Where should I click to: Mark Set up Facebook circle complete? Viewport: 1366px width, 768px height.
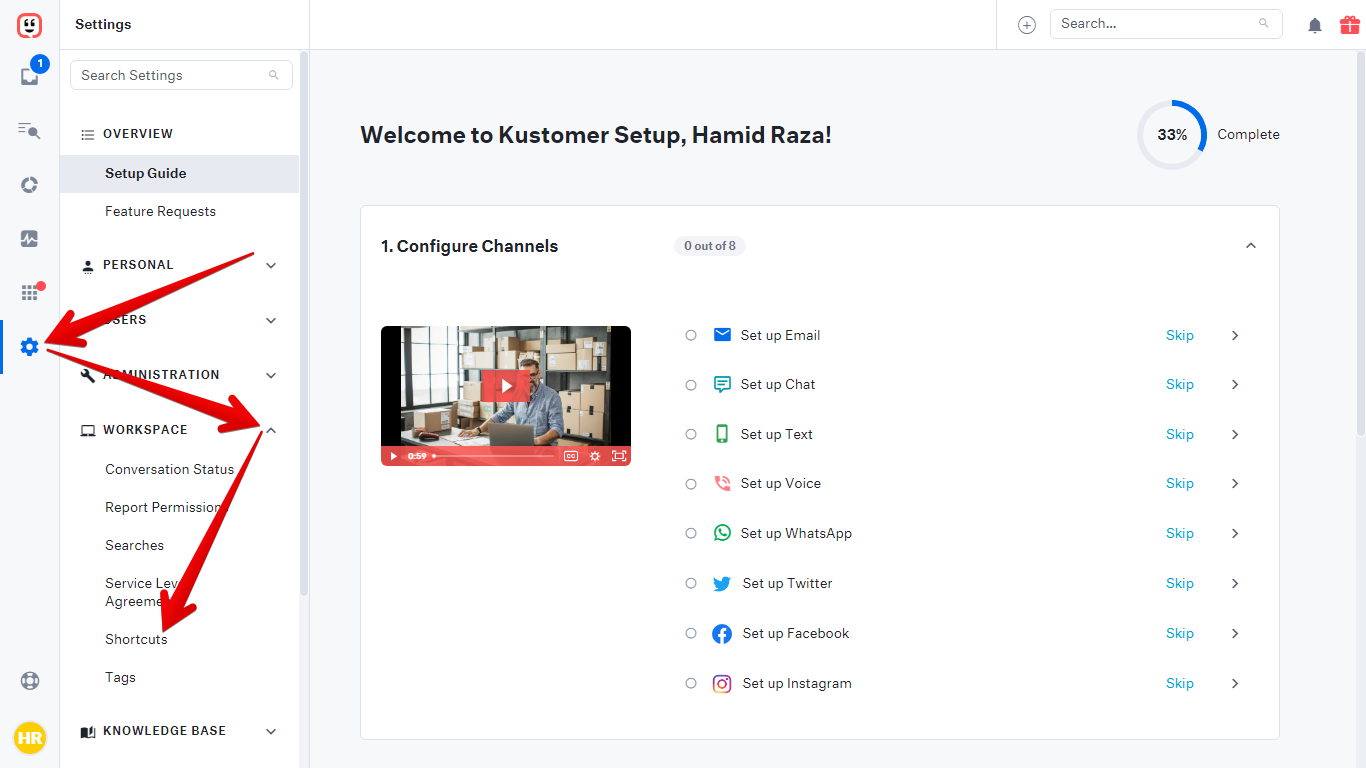(691, 633)
